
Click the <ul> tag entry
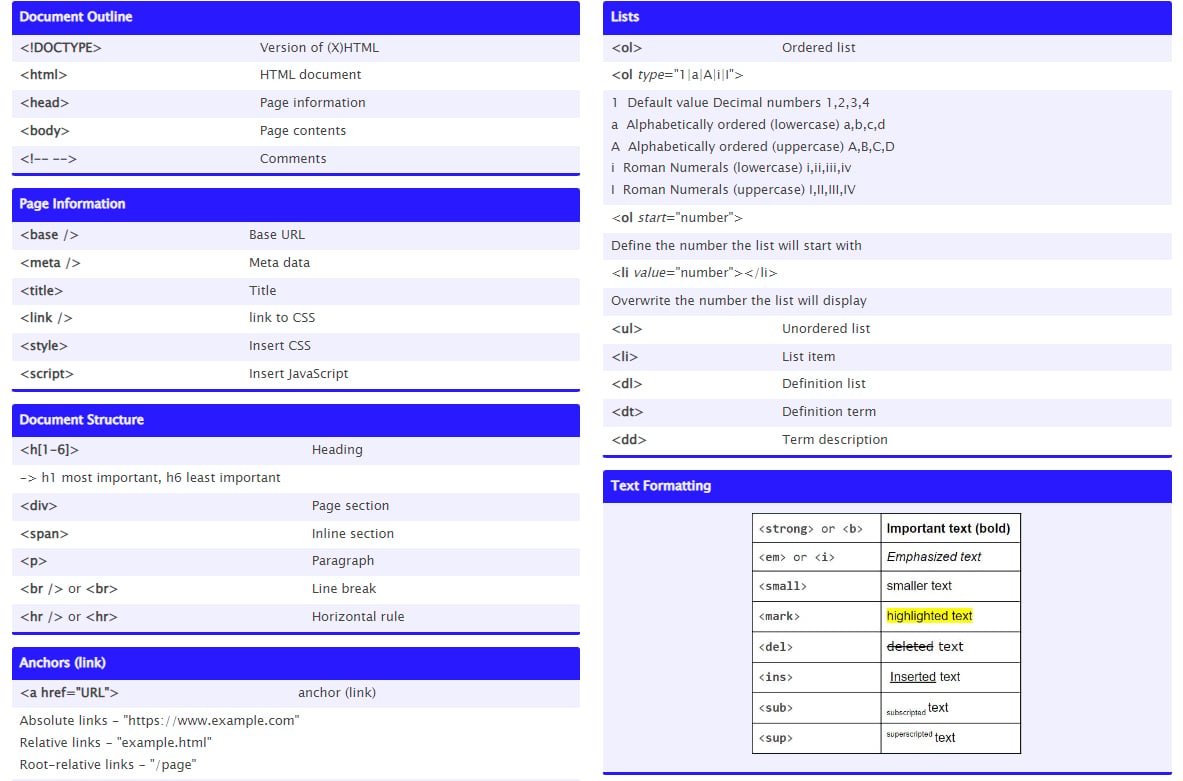pos(626,328)
